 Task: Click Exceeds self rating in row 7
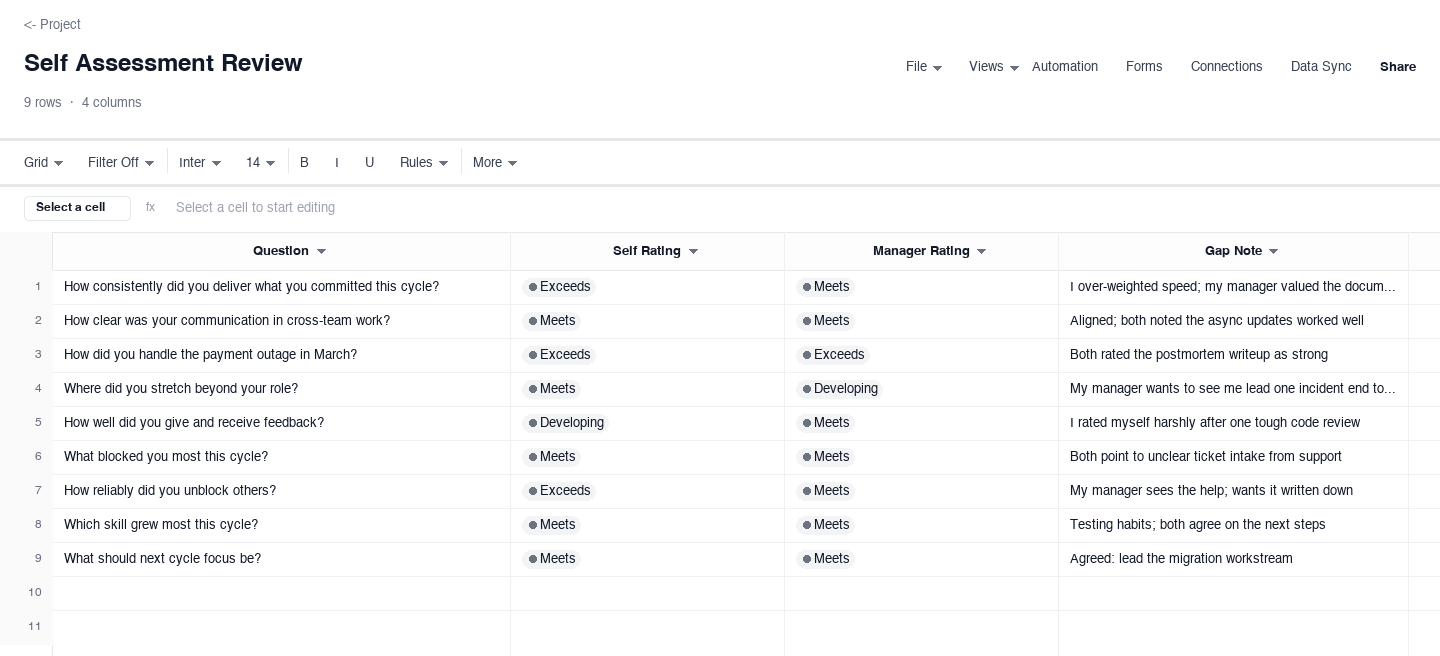point(558,491)
